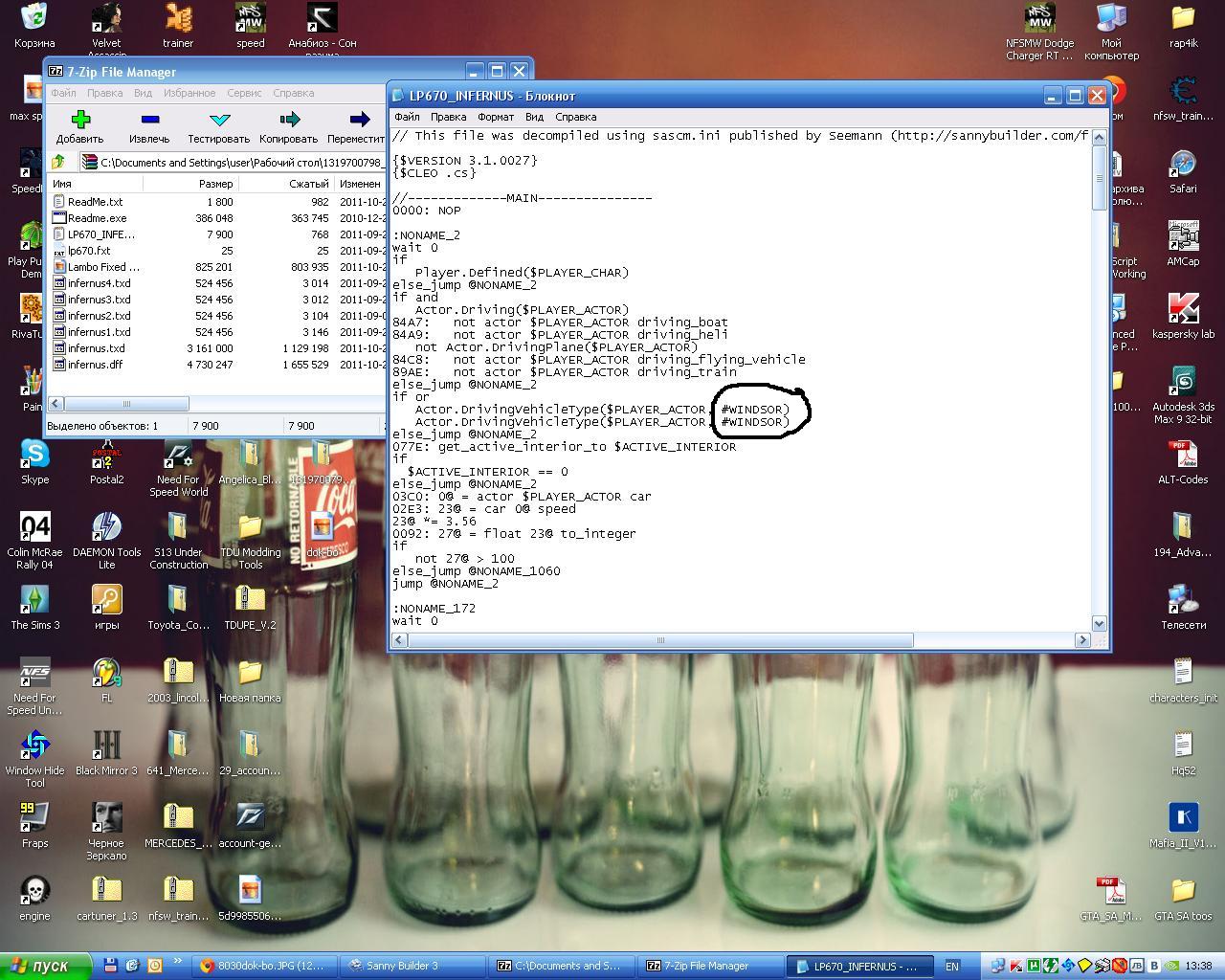
Task: Open the Формат menu in Notepad
Action: tap(496, 117)
